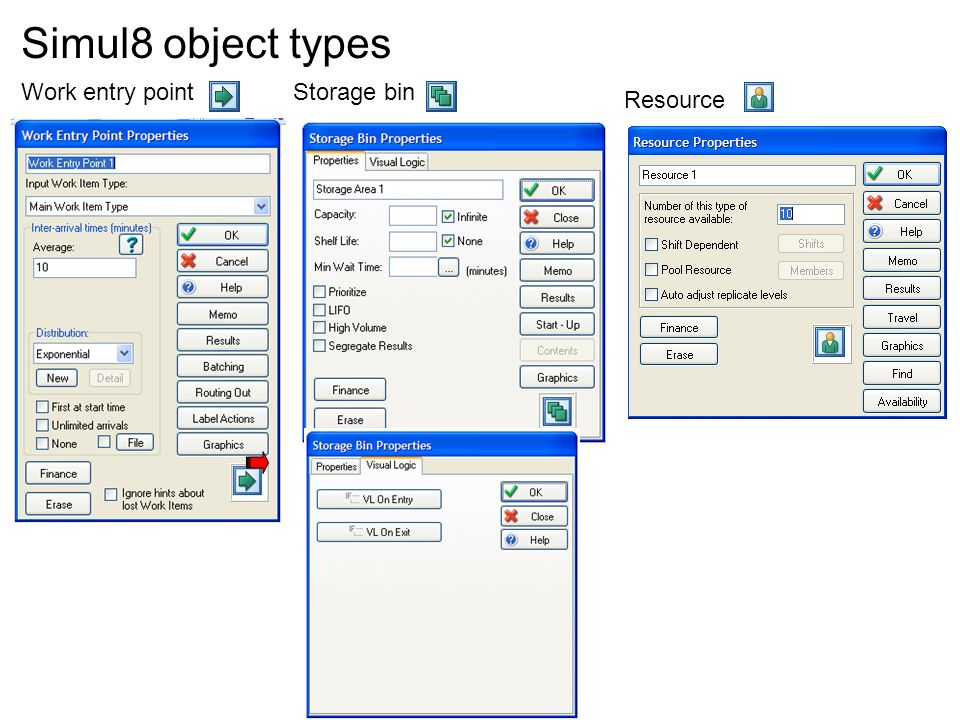This screenshot has height=720, width=960.
Task: Select the Visual Logic tab in the lower Storage Bin dialog
Action: pos(391,465)
